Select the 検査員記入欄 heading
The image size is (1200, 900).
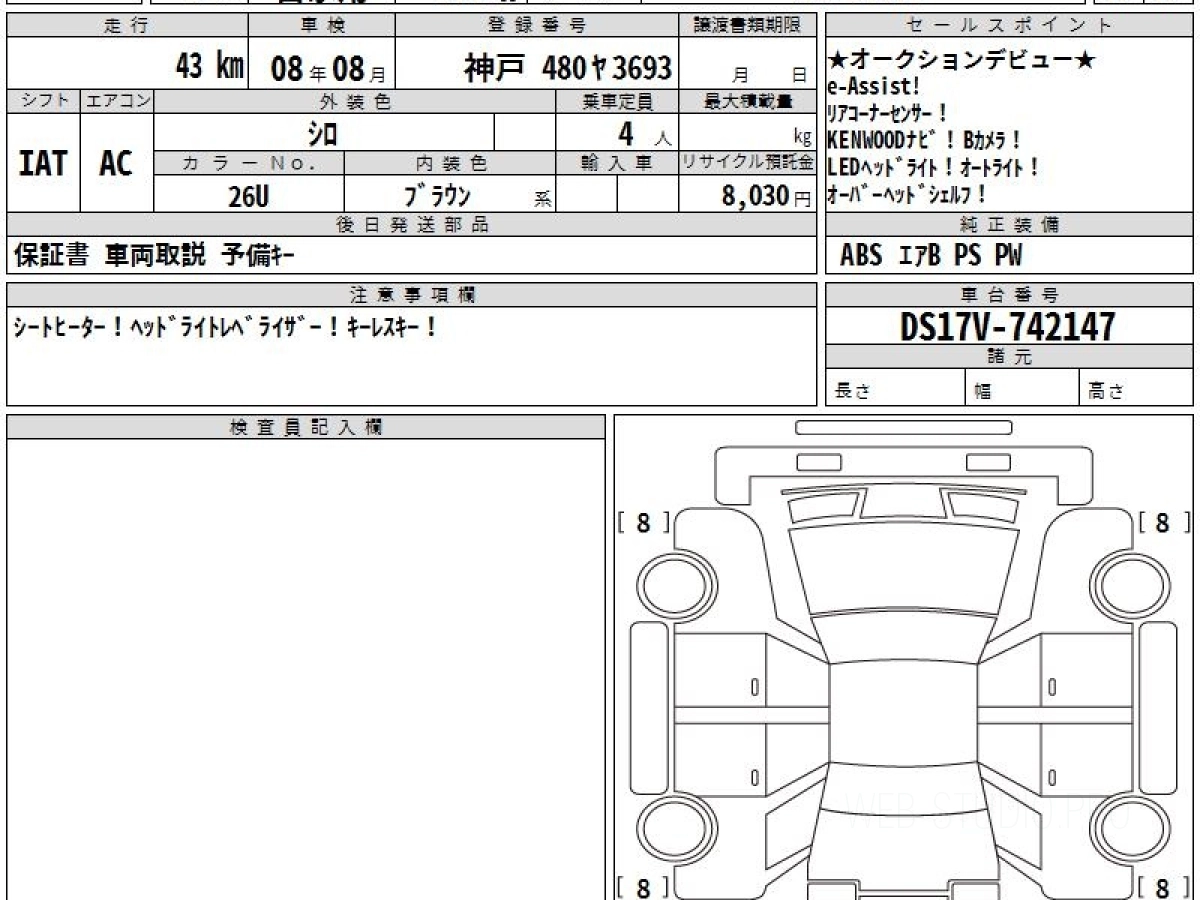click(306, 427)
